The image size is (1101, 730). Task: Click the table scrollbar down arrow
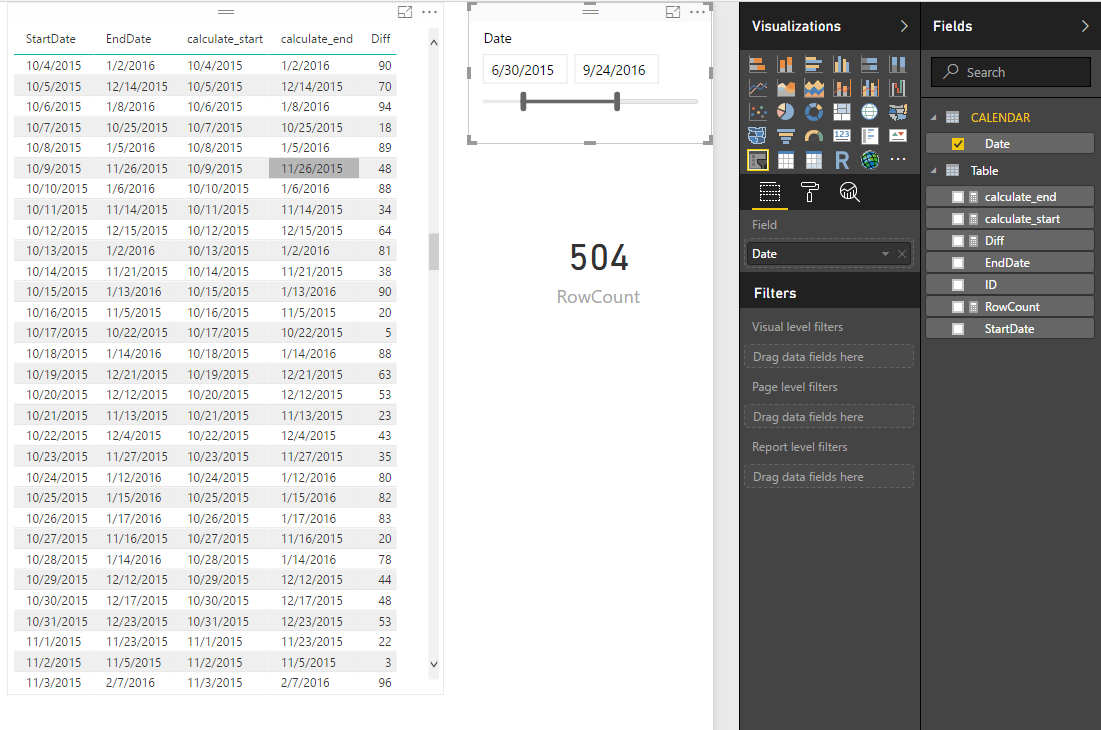coord(434,664)
